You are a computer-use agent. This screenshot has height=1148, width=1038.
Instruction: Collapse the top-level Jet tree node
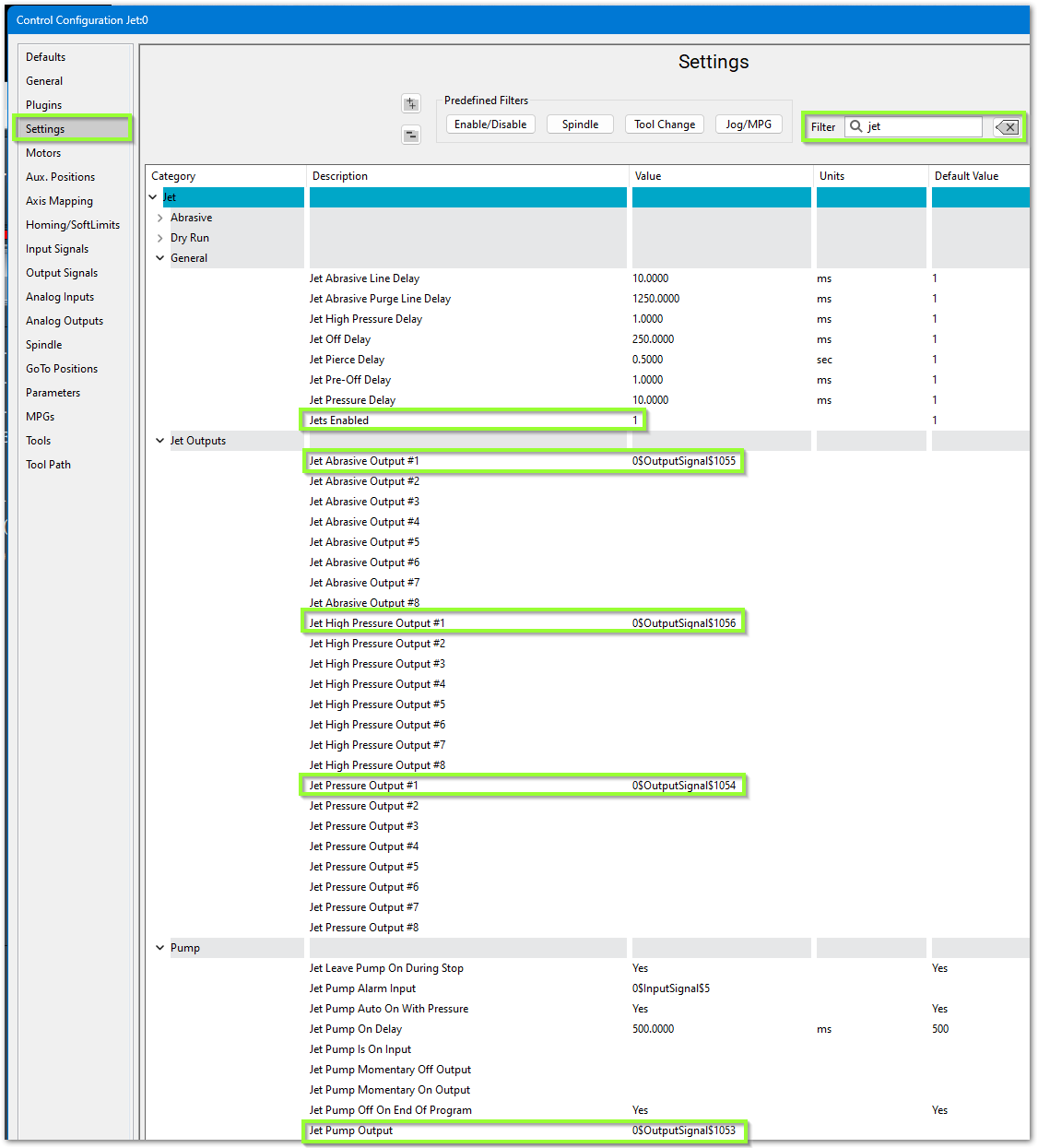click(x=153, y=197)
